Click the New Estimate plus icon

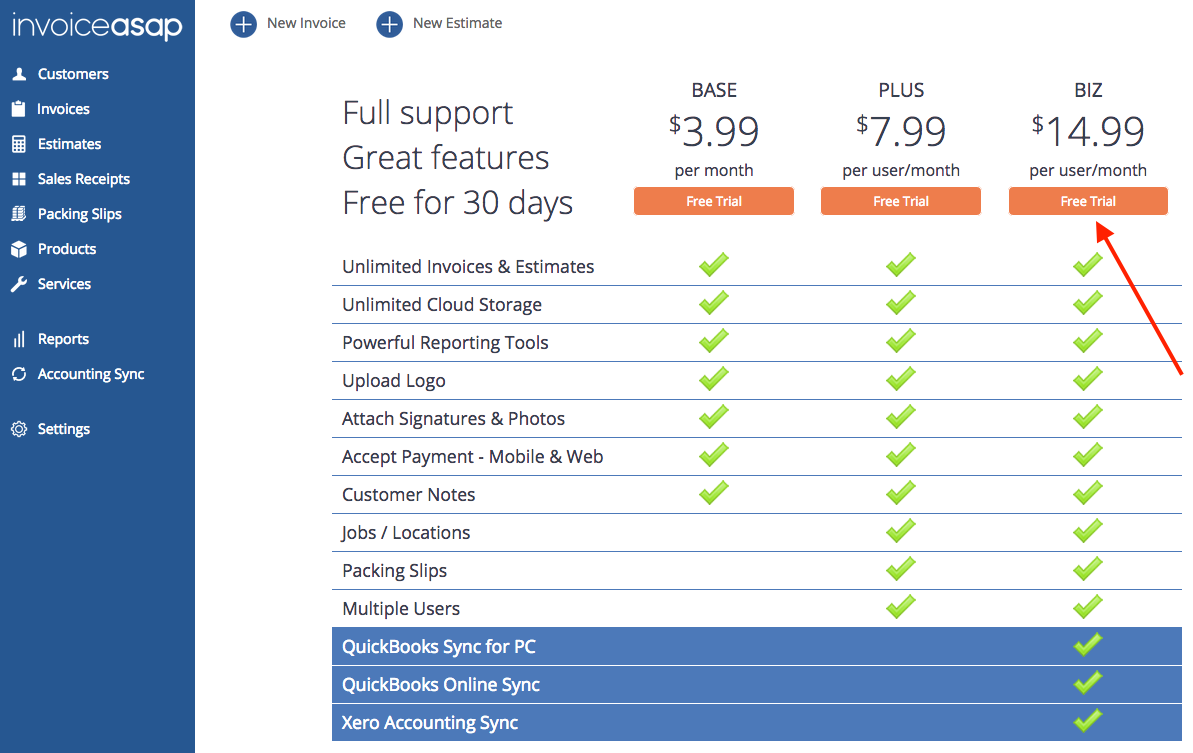point(389,24)
